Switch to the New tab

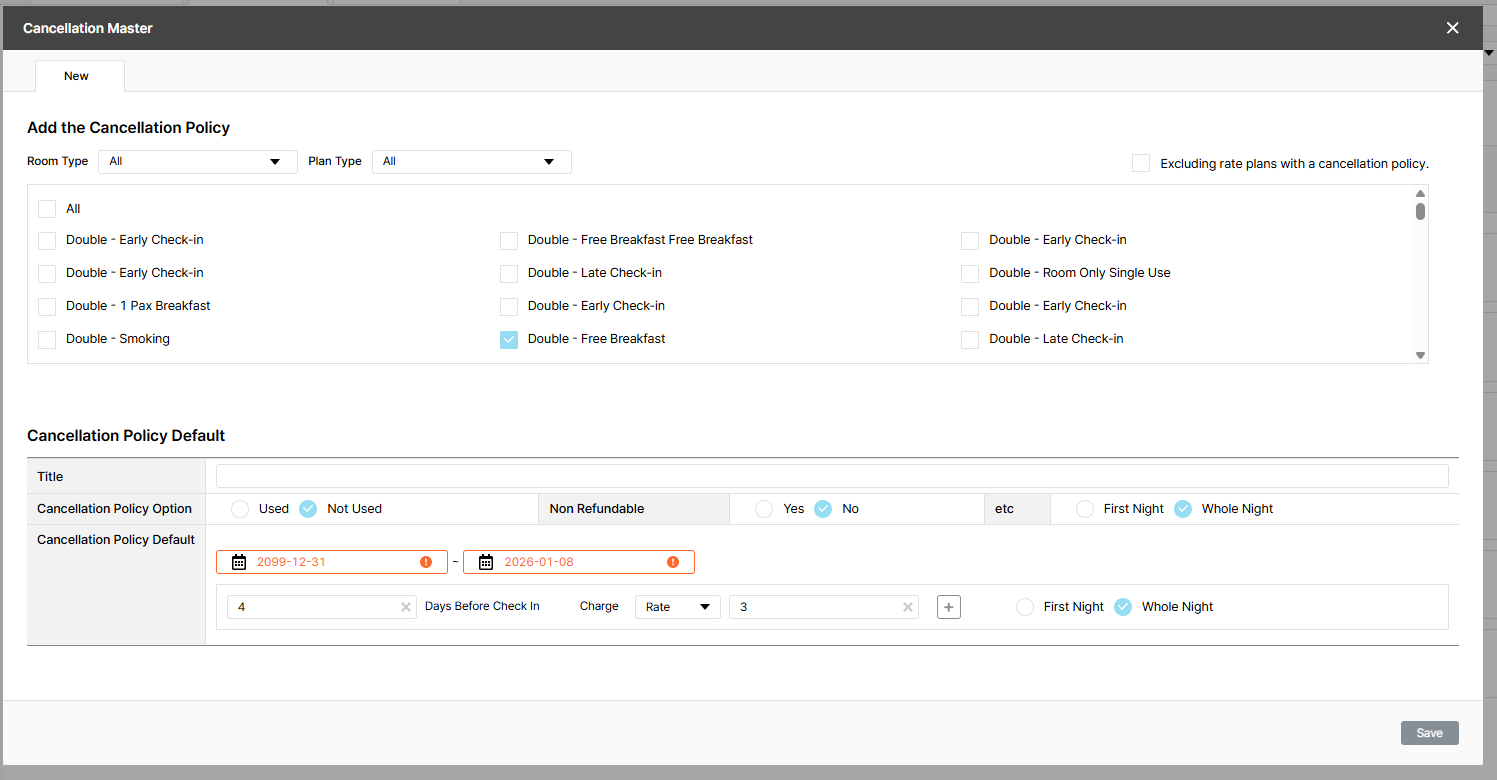pyautogui.click(x=77, y=76)
